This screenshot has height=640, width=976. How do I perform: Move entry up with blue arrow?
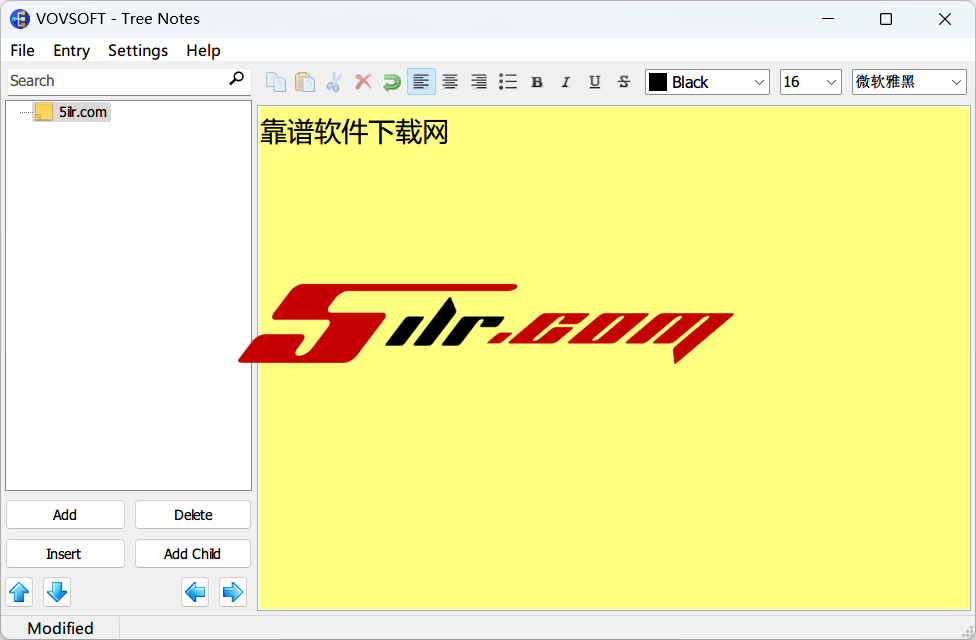tap(20, 592)
